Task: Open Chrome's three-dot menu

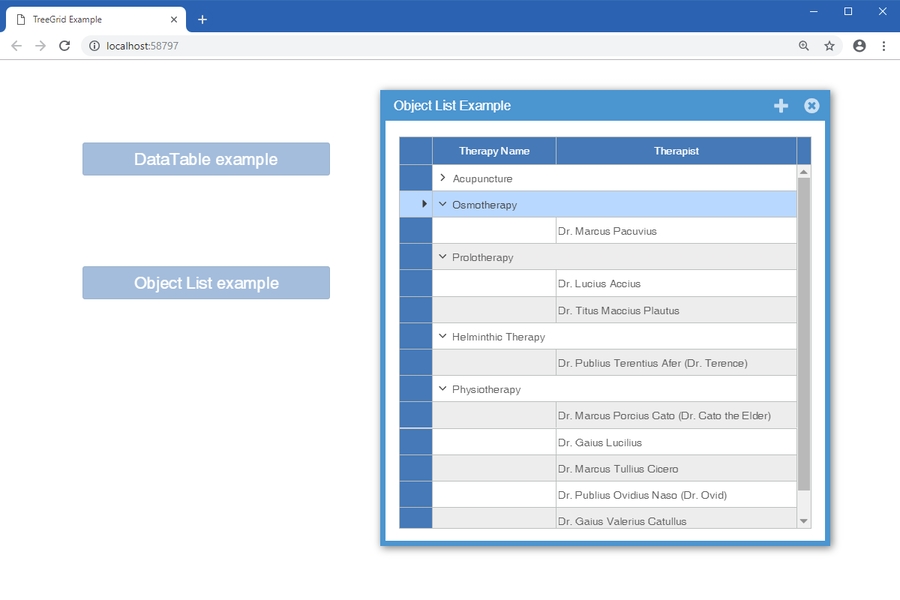Action: click(884, 46)
